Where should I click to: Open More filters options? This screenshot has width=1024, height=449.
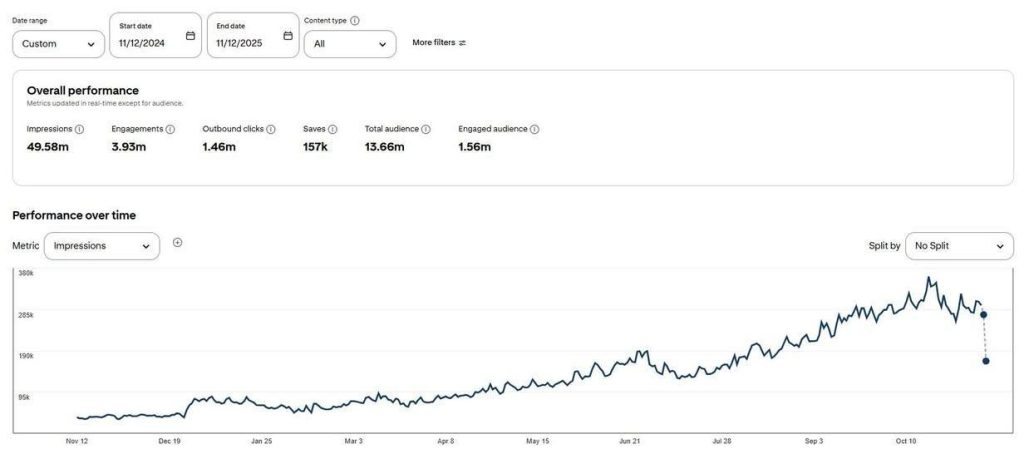pyautogui.click(x=439, y=43)
